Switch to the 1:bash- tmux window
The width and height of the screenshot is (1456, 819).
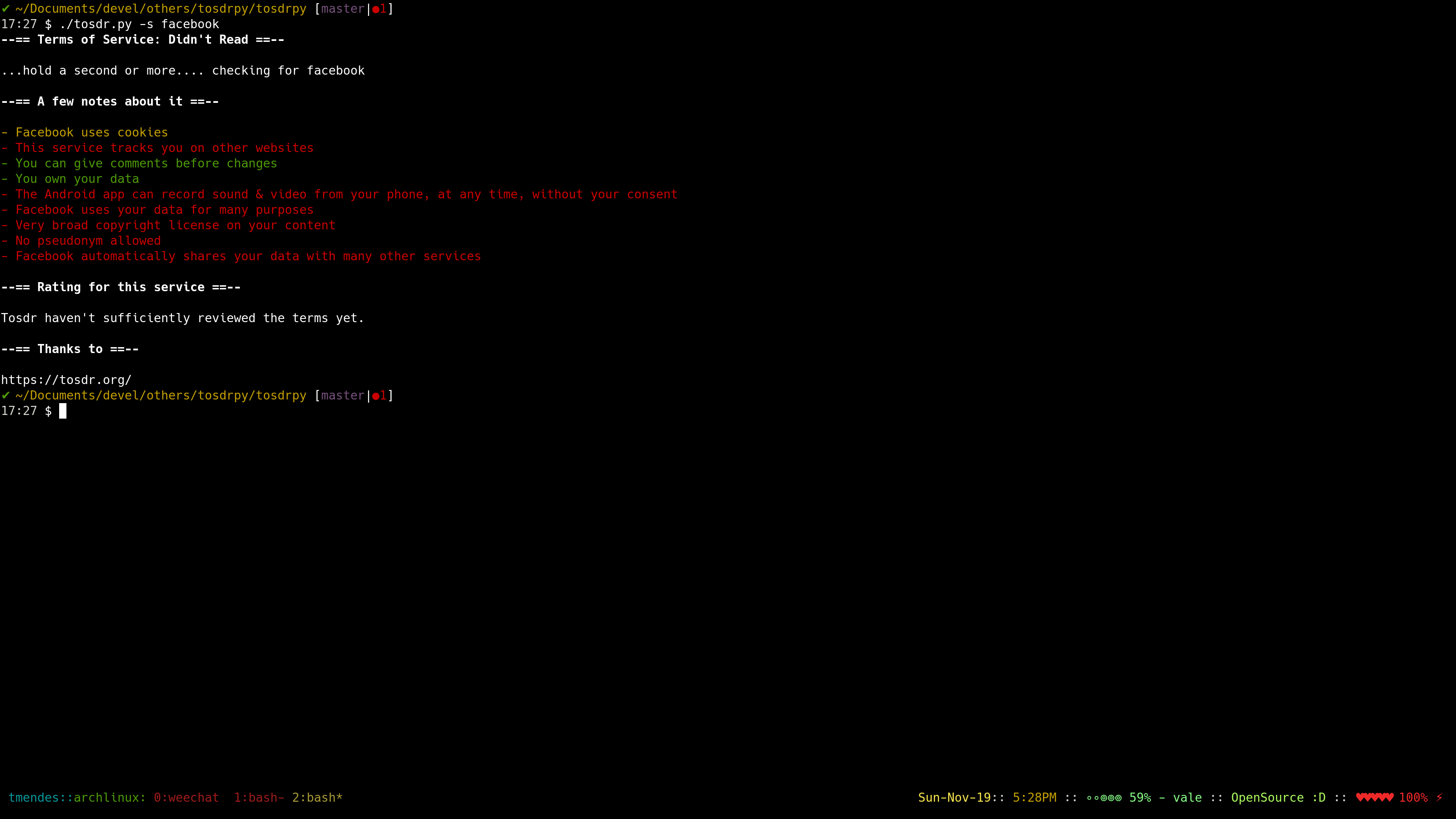point(259,798)
